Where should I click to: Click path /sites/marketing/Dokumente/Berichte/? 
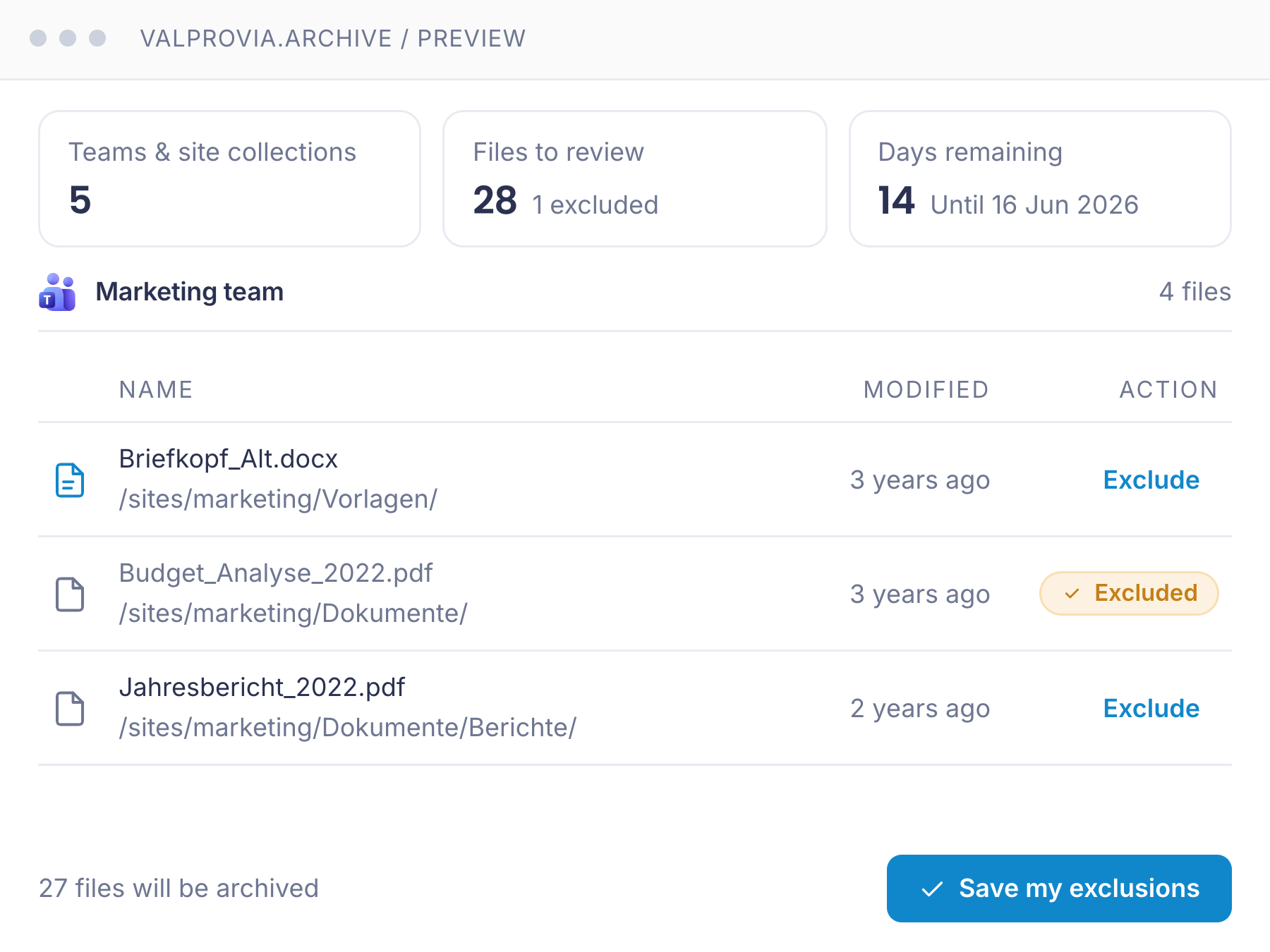pyautogui.click(x=348, y=728)
